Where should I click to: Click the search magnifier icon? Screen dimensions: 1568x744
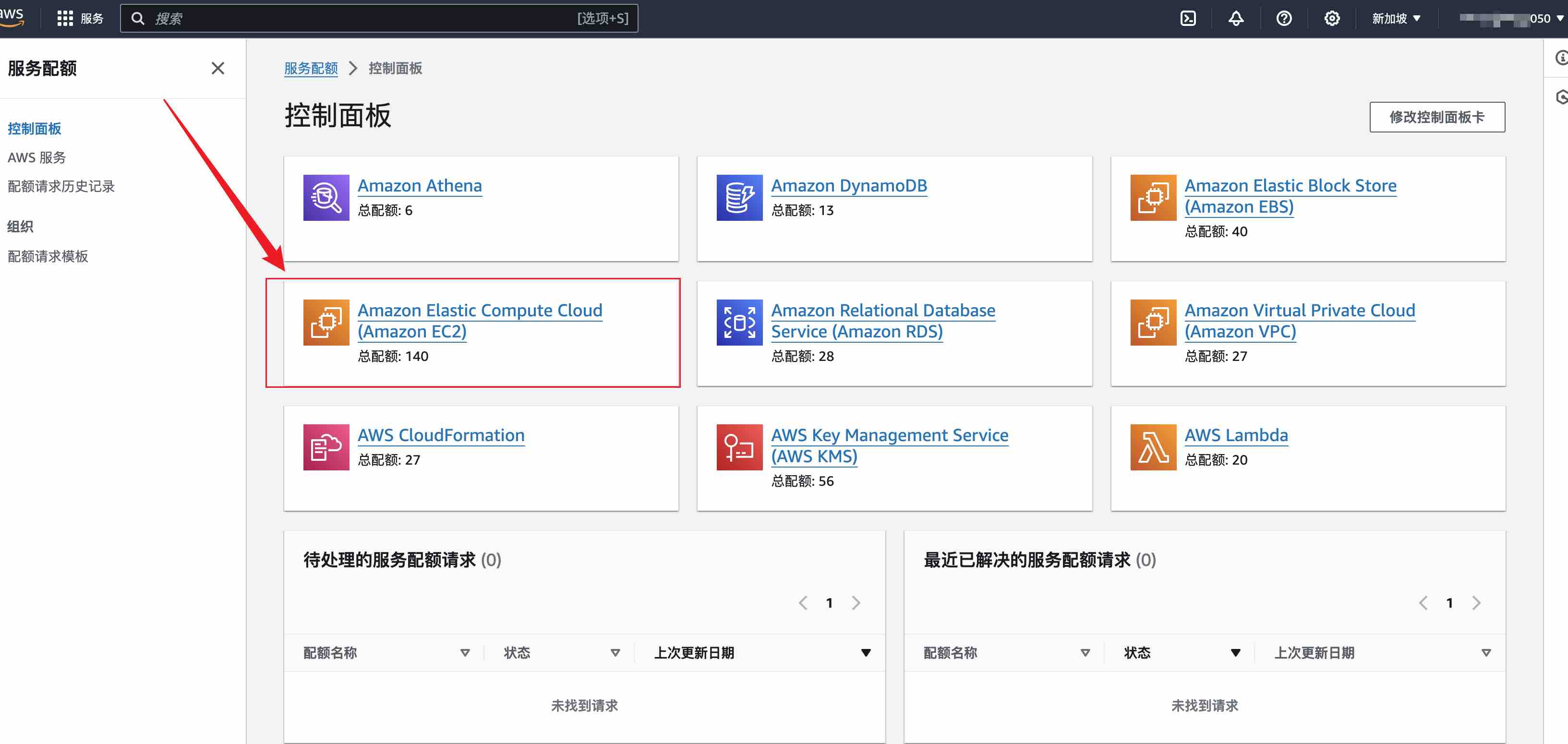[x=138, y=18]
